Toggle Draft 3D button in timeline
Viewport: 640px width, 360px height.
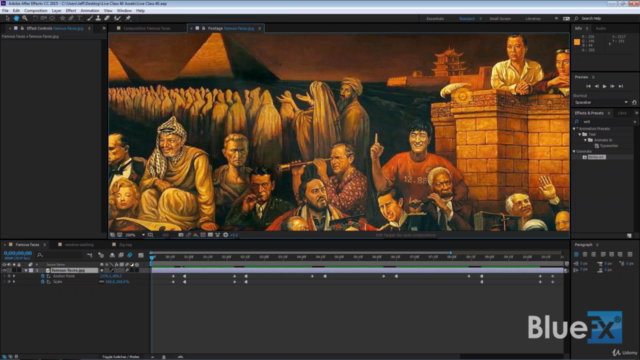101,255
